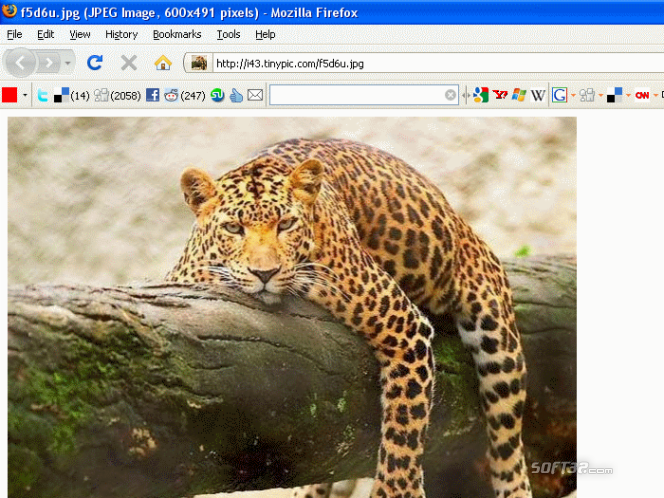Viewport: 664px width, 498px height.
Task: Click the Digg icon showing (2058)
Action: (x=117, y=95)
